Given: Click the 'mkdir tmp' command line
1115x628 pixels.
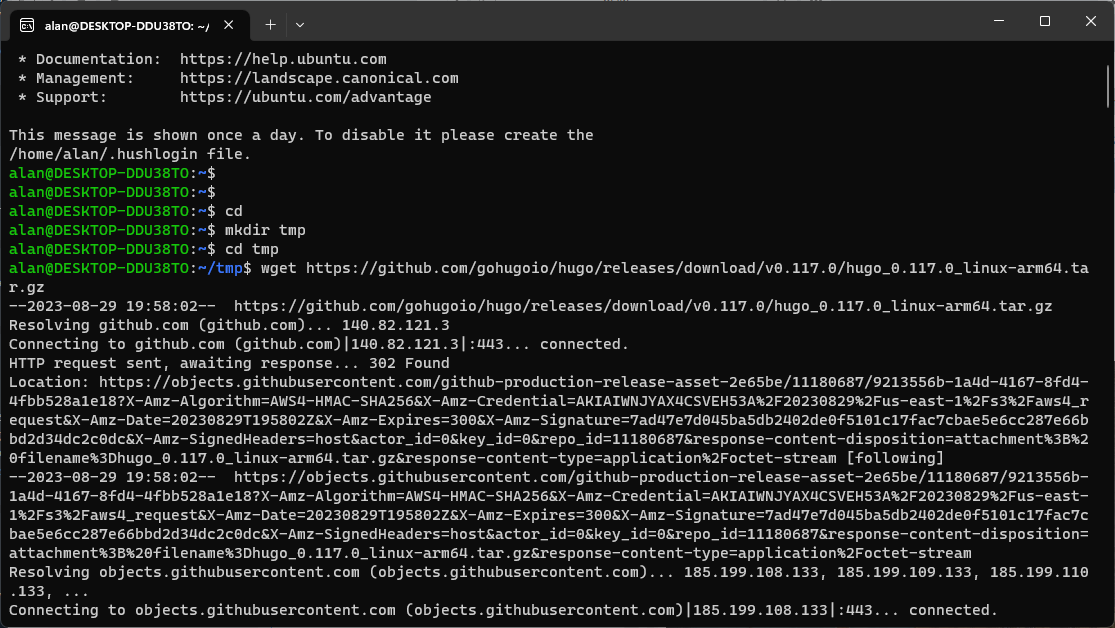Looking at the screenshot, I should coord(157,230).
